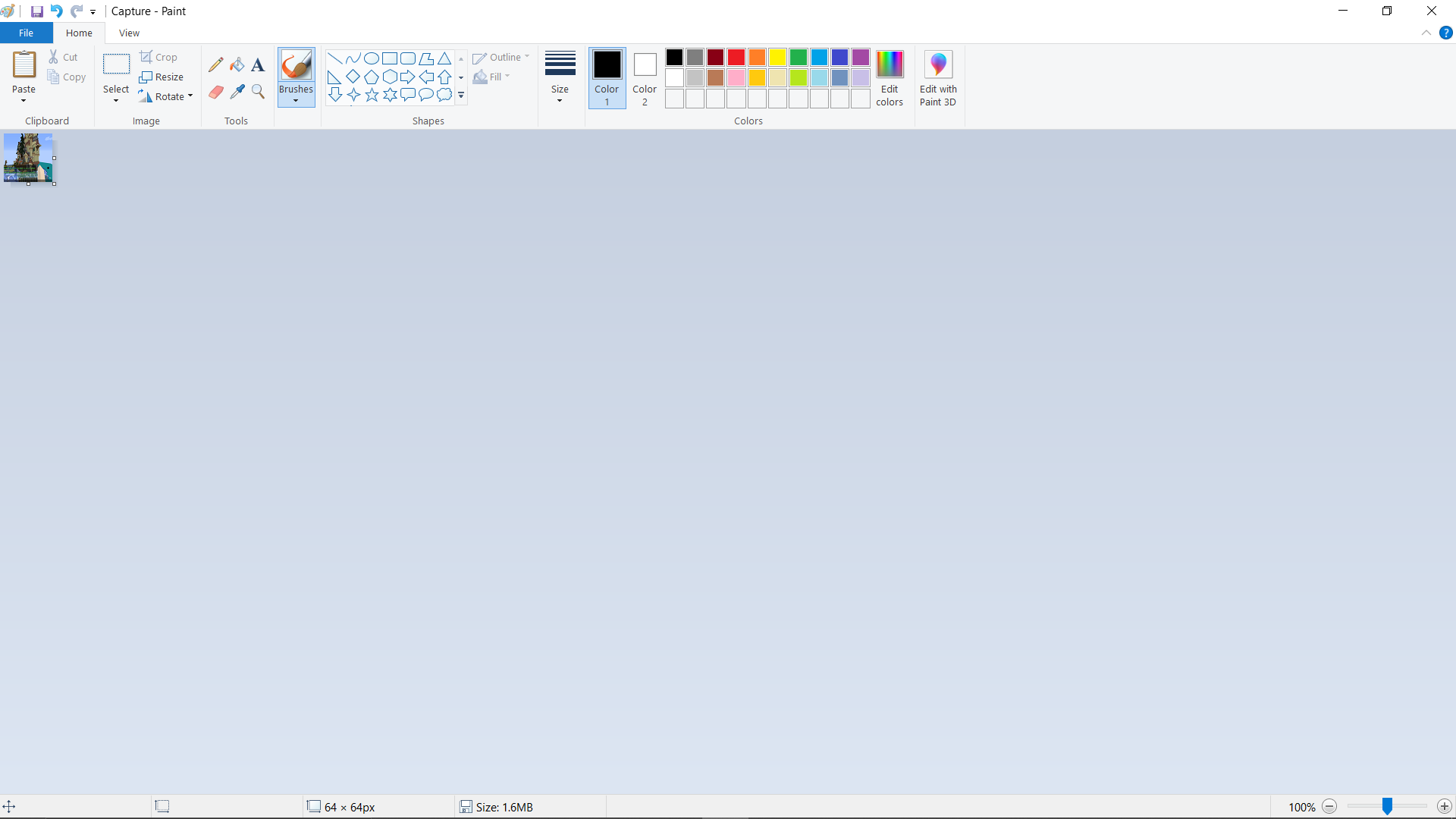Select the Magnifier tool
The width and height of the screenshot is (1456, 819).
pos(258,92)
